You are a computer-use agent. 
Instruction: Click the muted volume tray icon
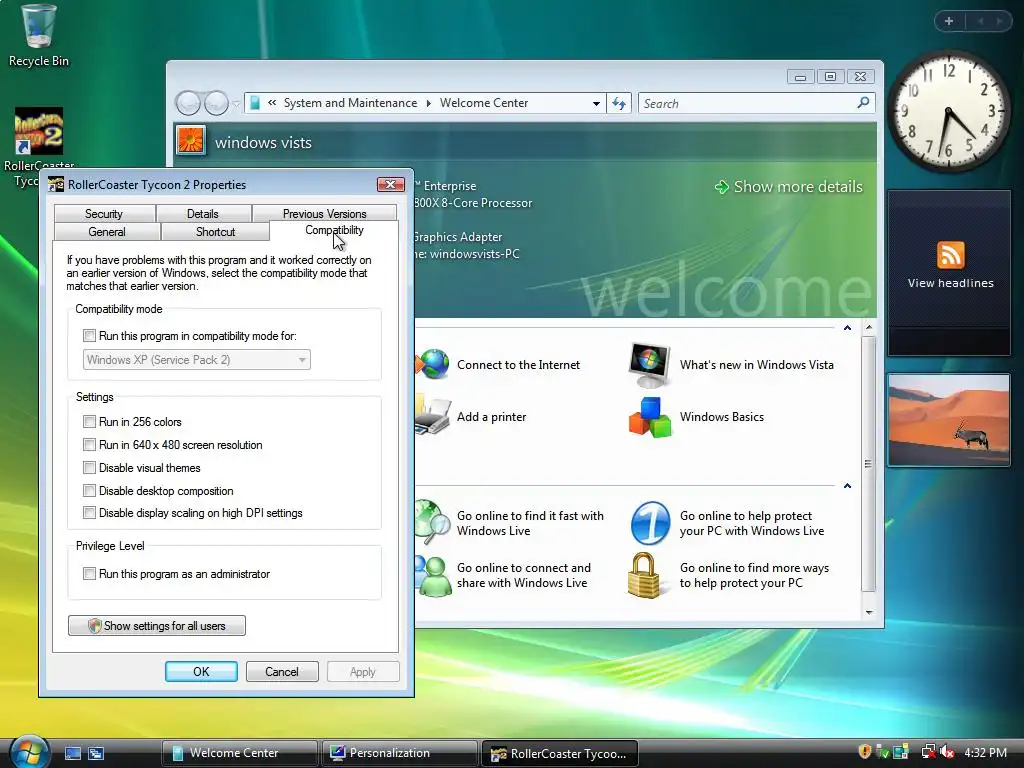tap(948, 752)
